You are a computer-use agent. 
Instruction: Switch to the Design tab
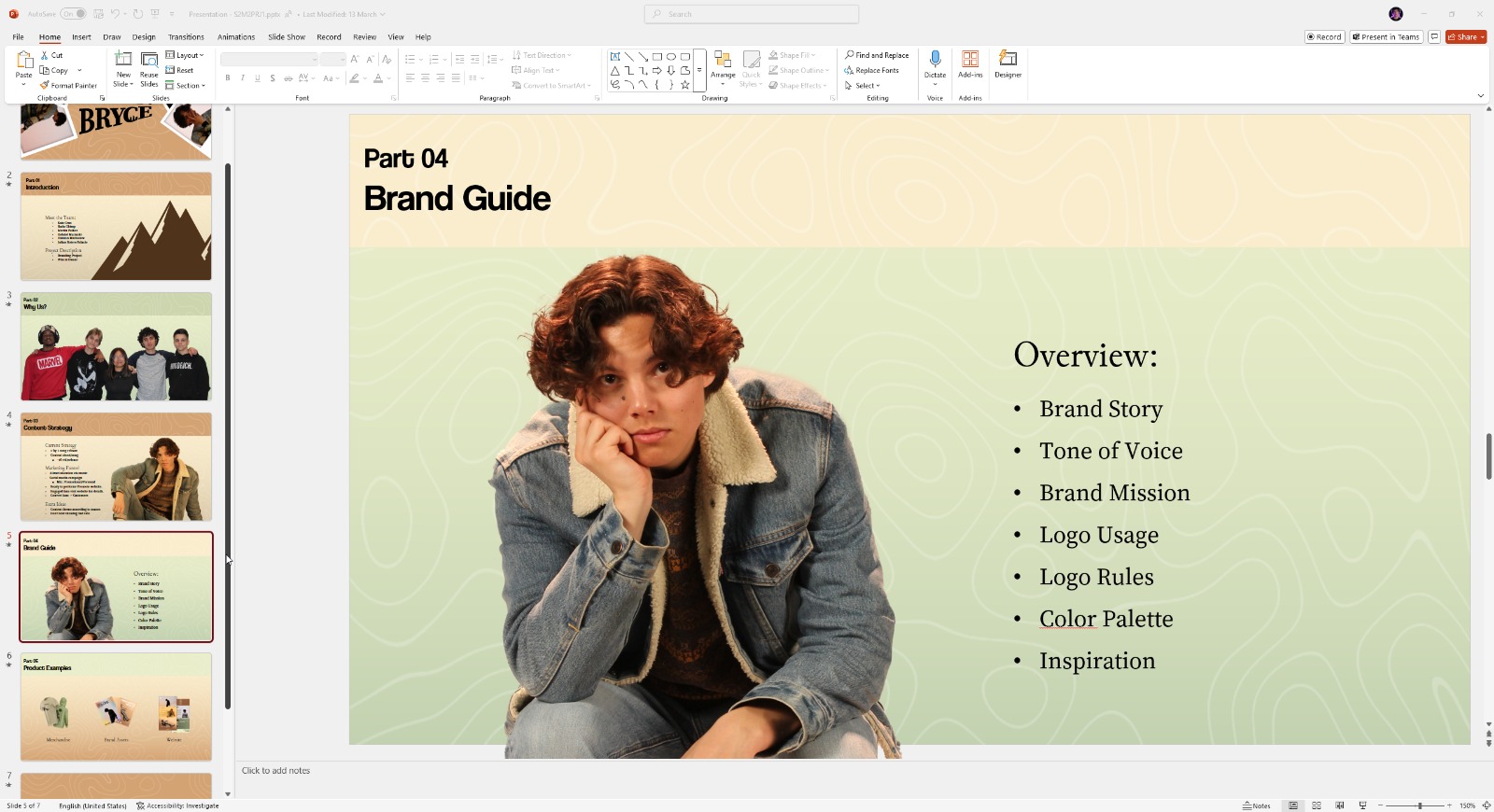(144, 37)
